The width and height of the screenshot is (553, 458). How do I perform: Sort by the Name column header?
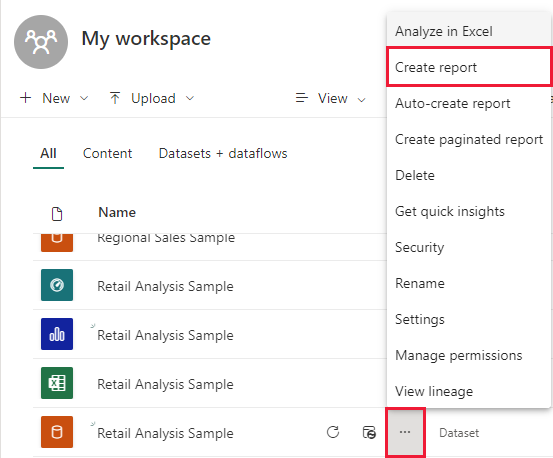[117, 212]
